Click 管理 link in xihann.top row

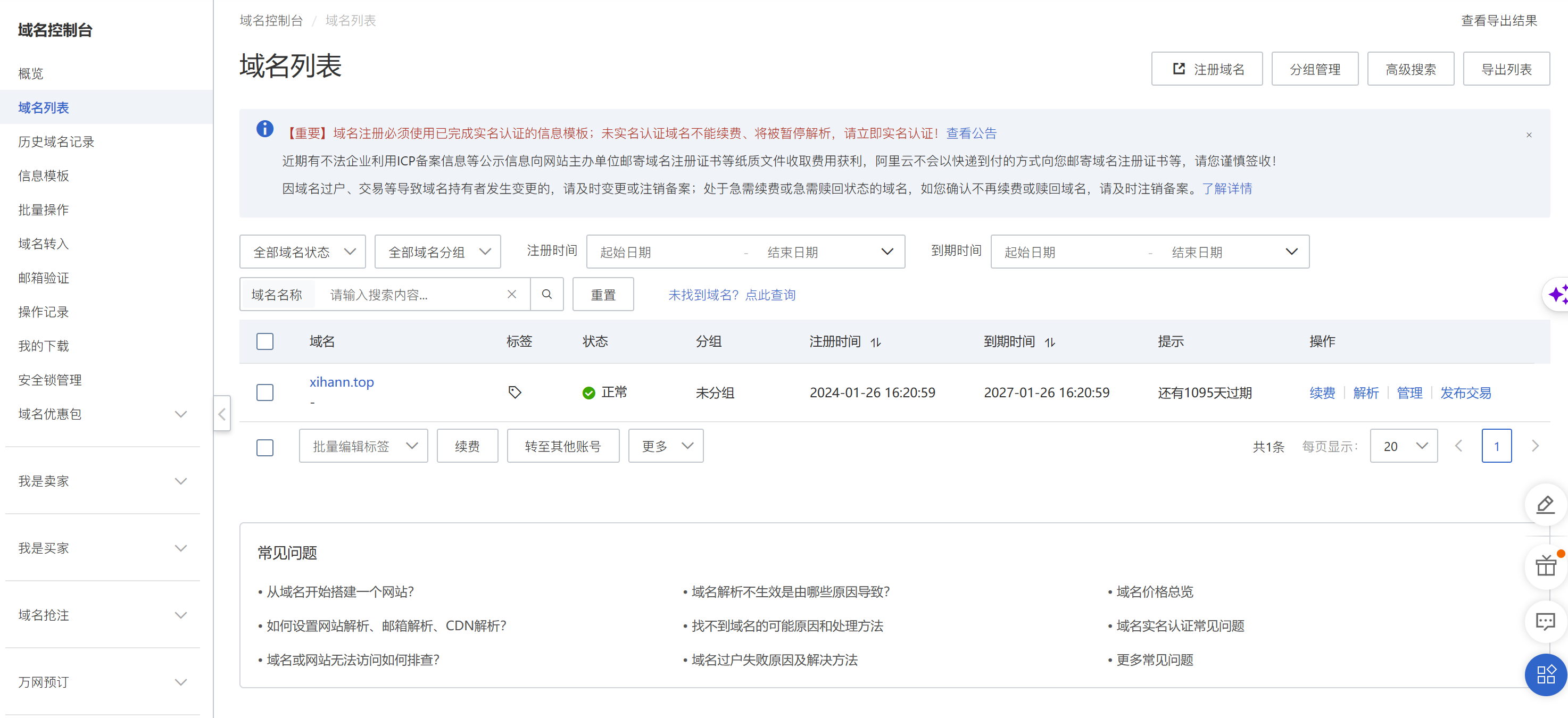coord(1409,393)
